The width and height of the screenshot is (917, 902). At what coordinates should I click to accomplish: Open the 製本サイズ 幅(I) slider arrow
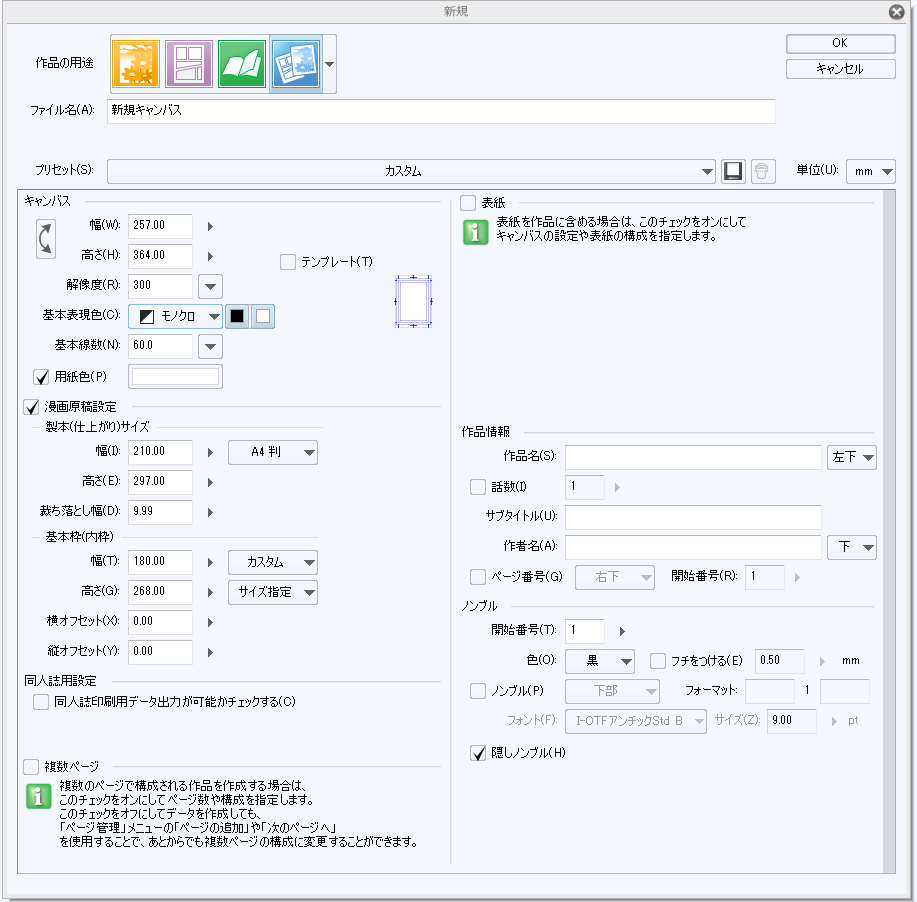point(211,452)
